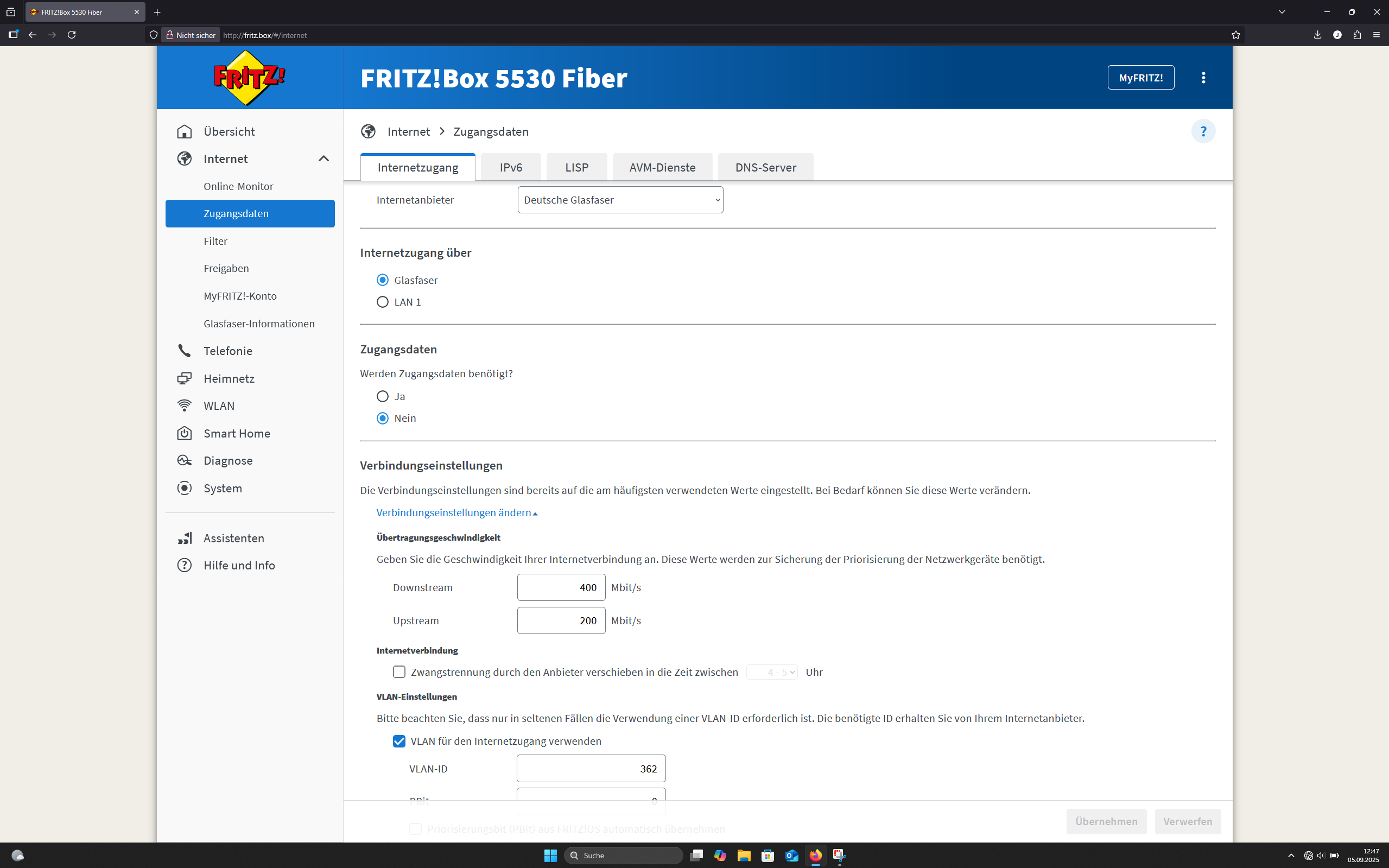Select the LAN 1 radio button
This screenshot has height=868, width=1389.
point(382,302)
